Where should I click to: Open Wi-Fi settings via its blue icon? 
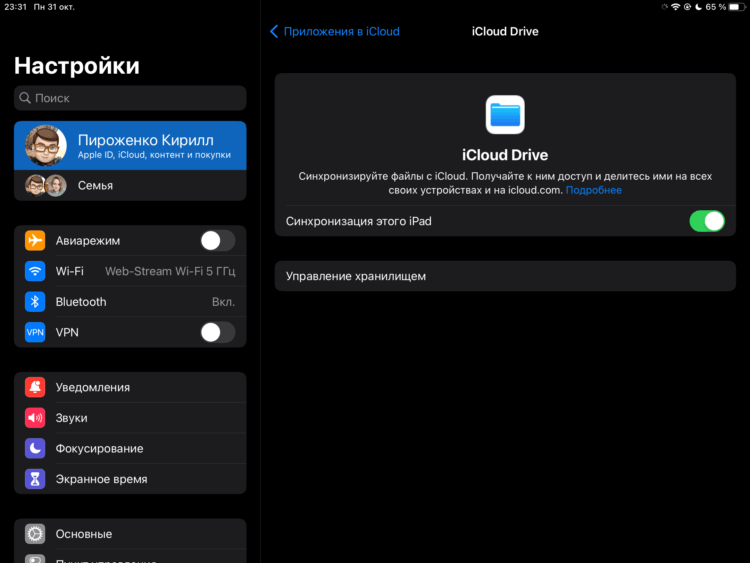(x=35, y=271)
